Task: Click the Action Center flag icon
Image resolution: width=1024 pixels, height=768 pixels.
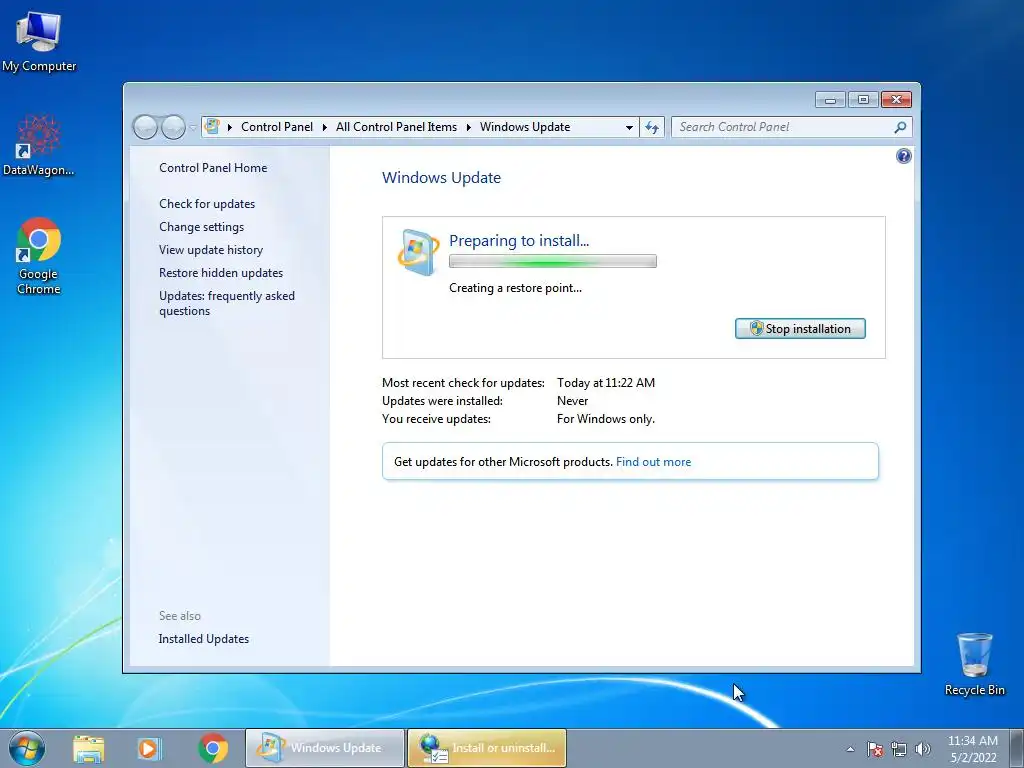Action: tap(875, 749)
